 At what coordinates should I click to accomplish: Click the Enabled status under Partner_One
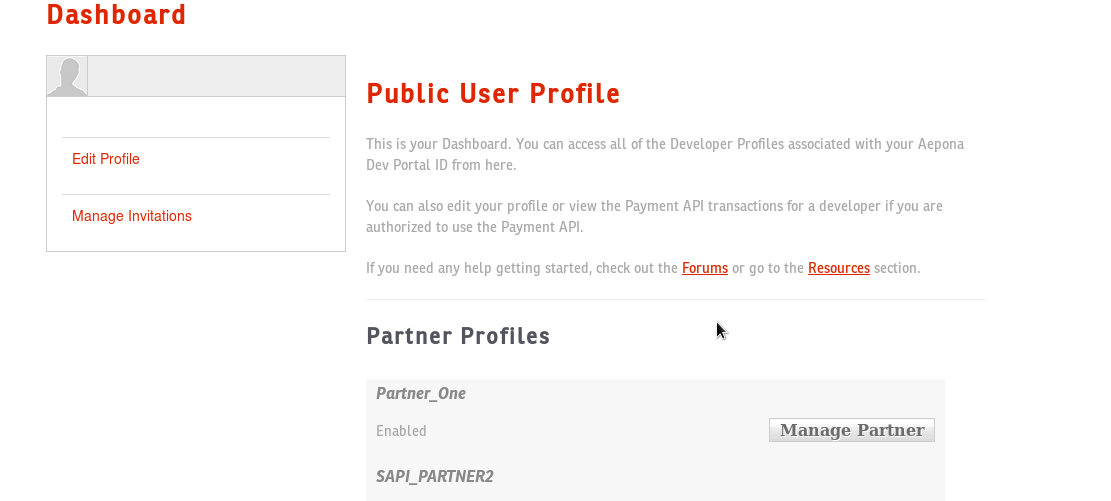401,431
